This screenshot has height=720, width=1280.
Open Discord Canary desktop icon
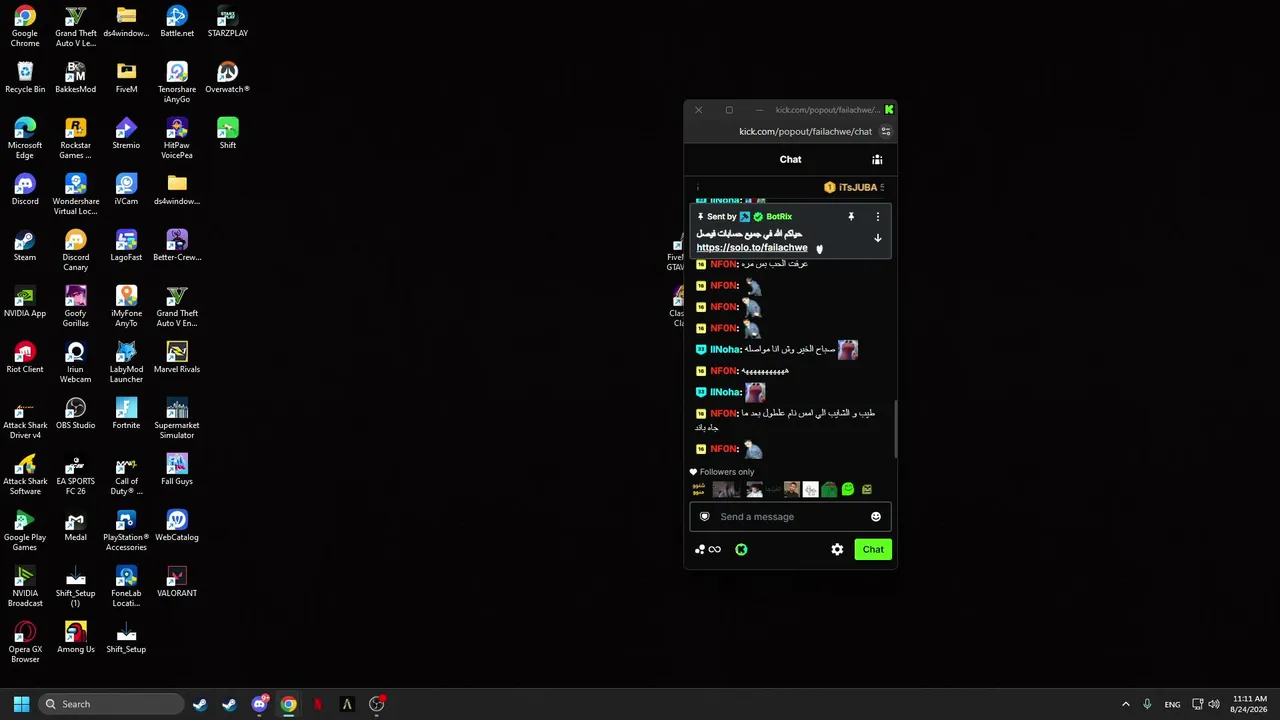coord(76,251)
